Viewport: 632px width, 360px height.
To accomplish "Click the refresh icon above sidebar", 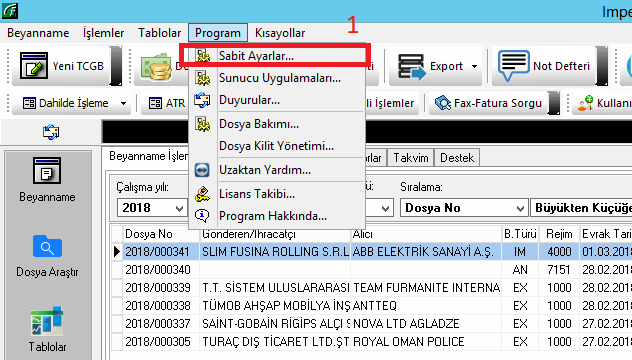I will tap(51, 132).
